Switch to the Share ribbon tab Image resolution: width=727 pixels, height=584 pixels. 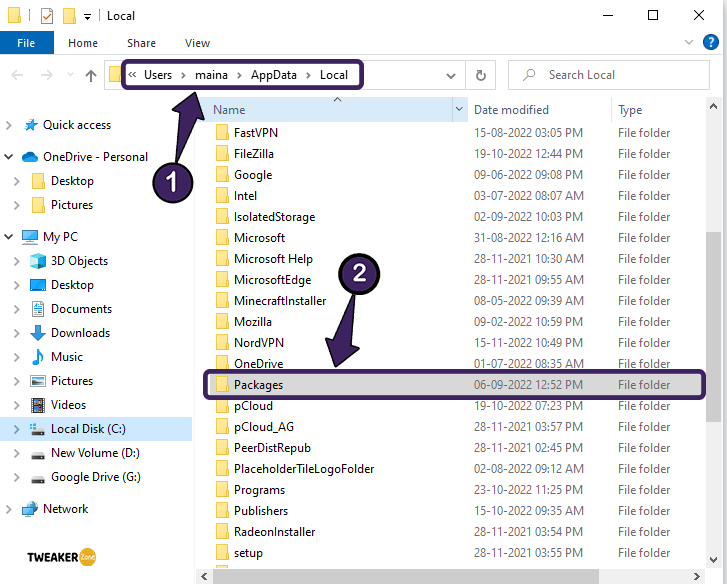[141, 43]
